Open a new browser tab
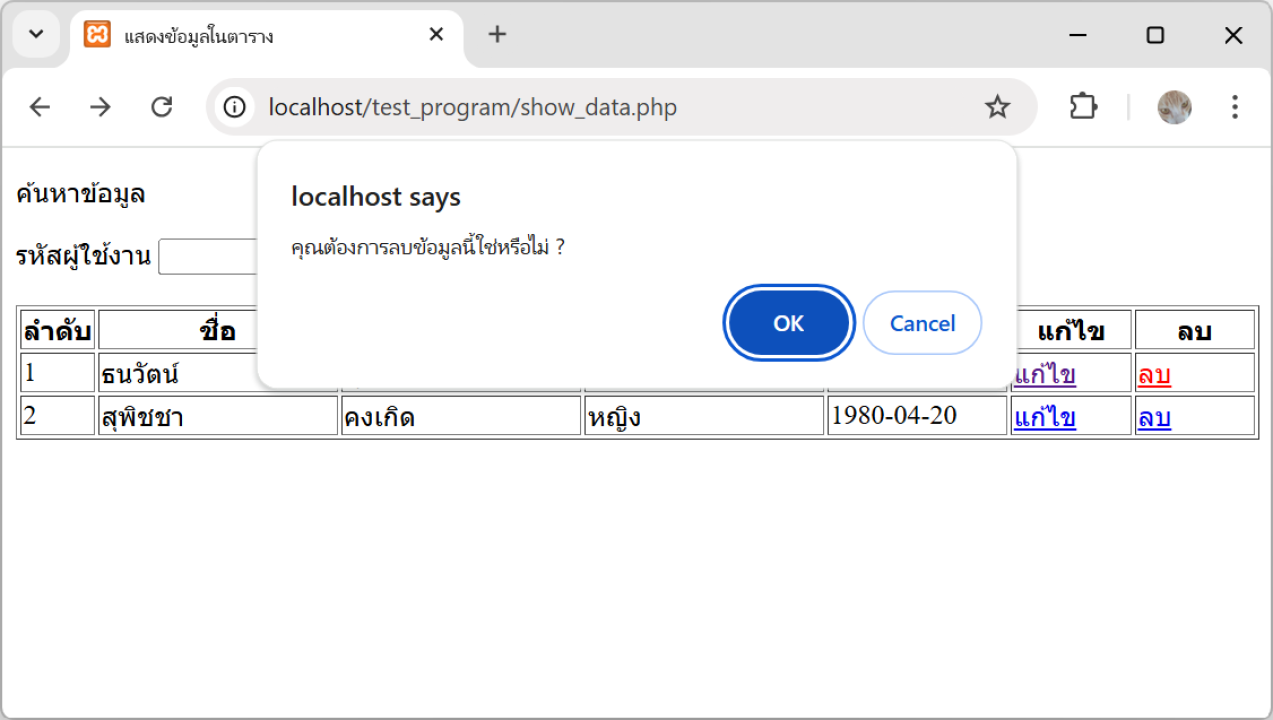The height and width of the screenshot is (720, 1273). 497,35
